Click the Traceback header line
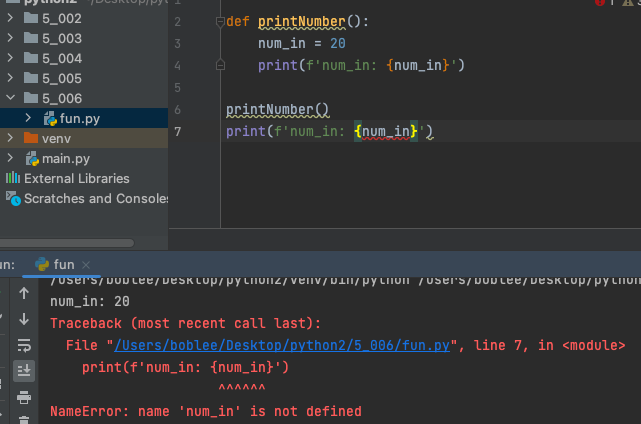641x424 pixels. pos(186,323)
